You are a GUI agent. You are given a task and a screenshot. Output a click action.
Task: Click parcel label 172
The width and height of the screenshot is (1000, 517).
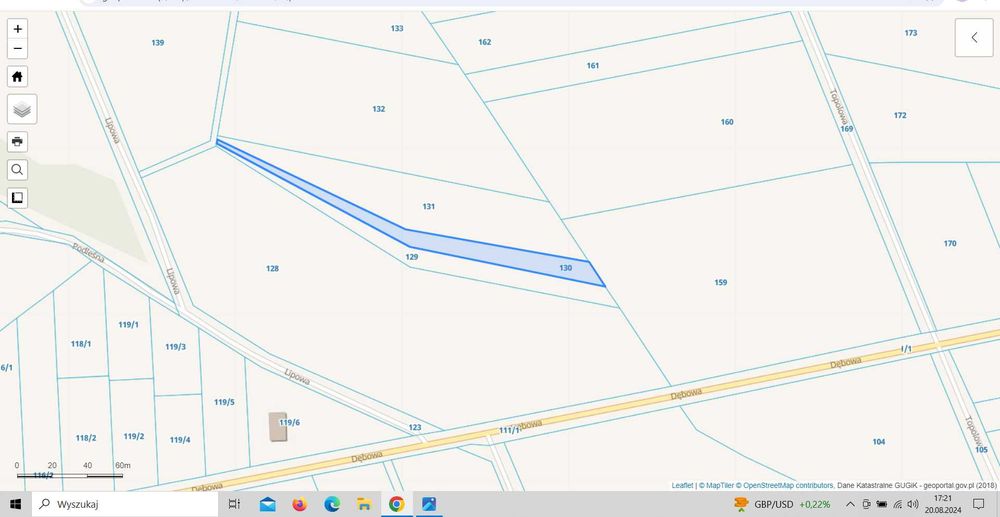click(900, 115)
